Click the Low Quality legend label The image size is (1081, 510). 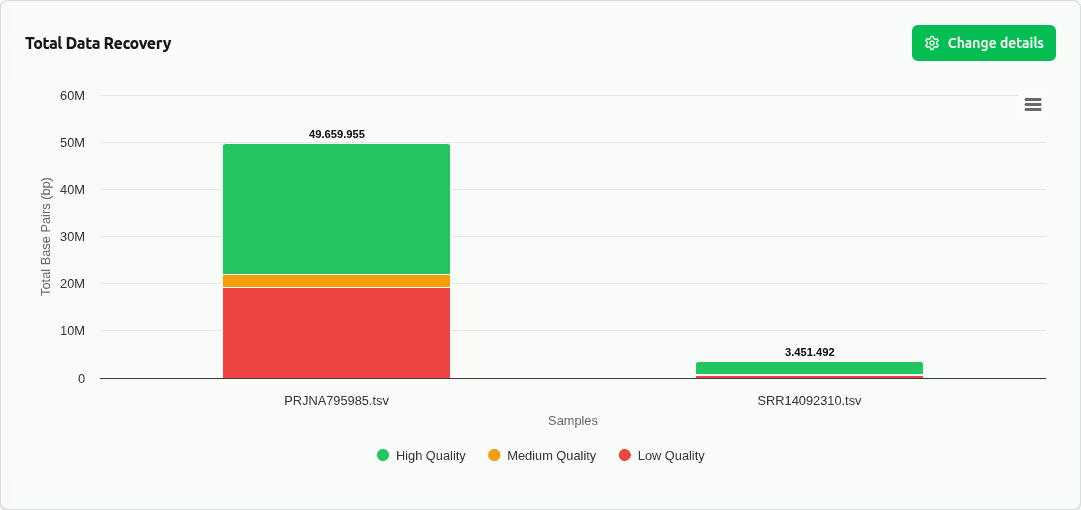click(x=671, y=456)
